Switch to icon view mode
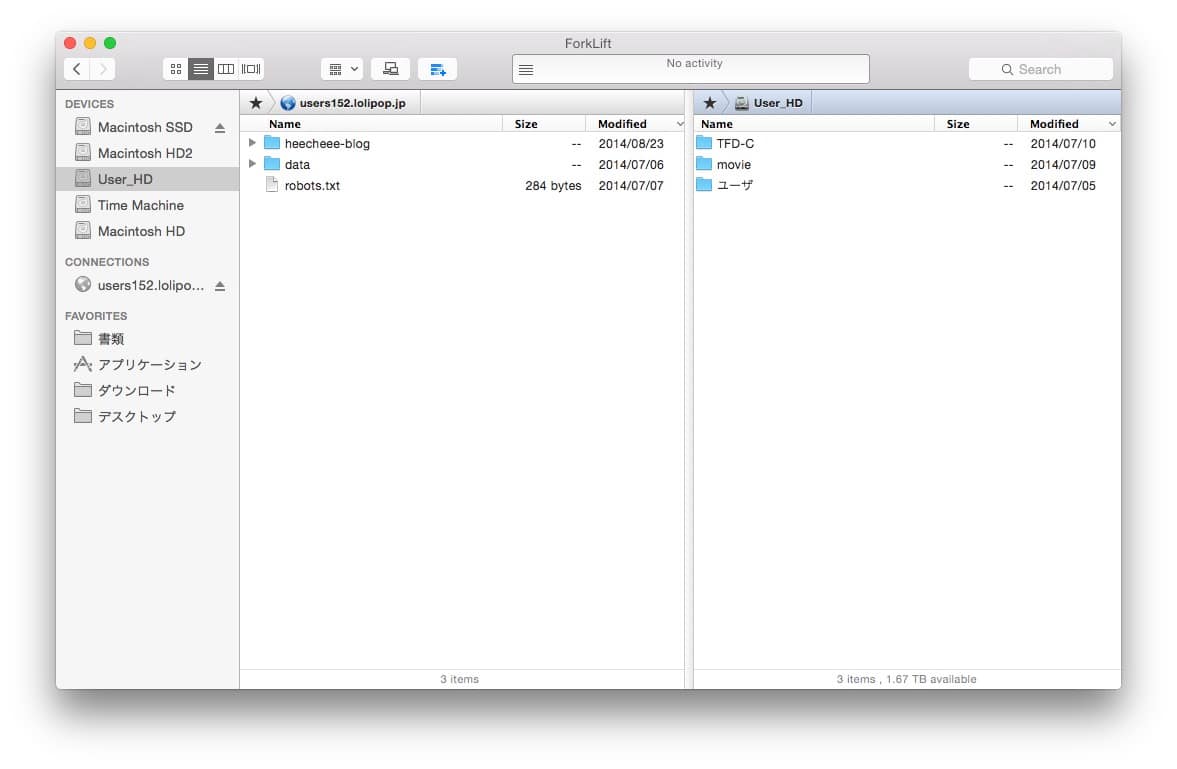 coord(176,69)
